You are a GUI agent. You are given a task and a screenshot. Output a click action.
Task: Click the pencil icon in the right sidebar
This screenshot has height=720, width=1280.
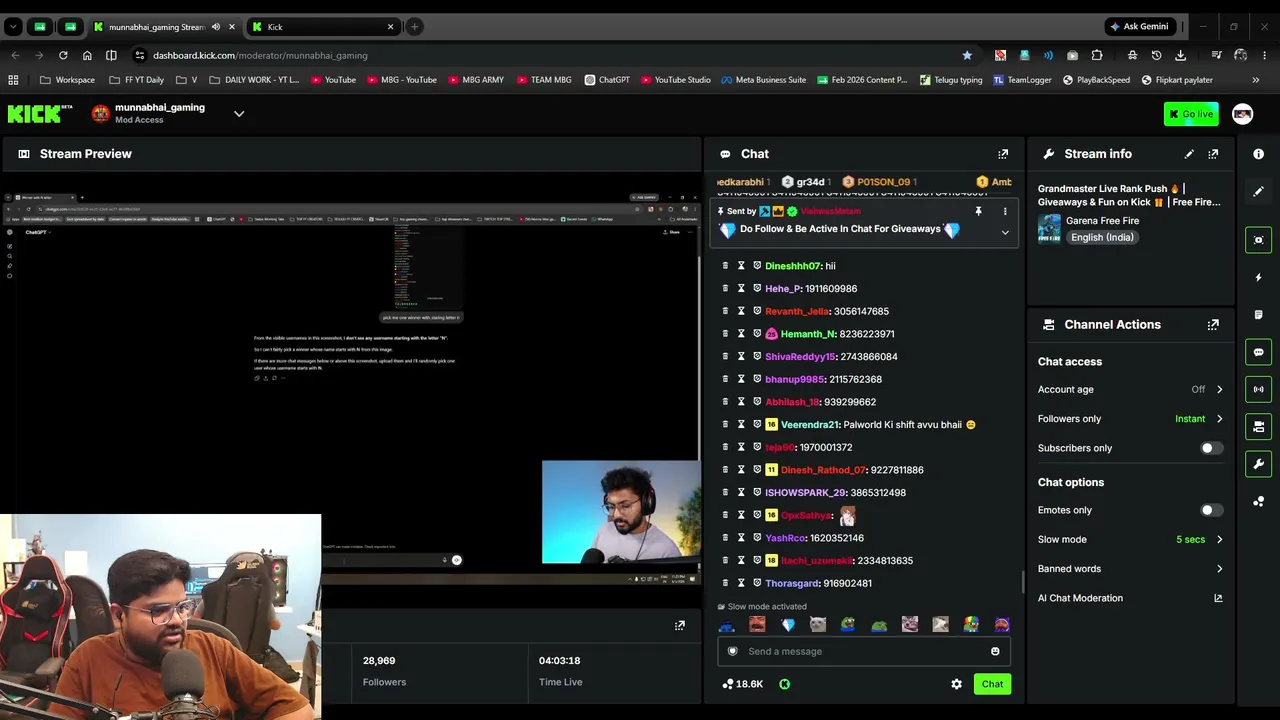[1259, 191]
